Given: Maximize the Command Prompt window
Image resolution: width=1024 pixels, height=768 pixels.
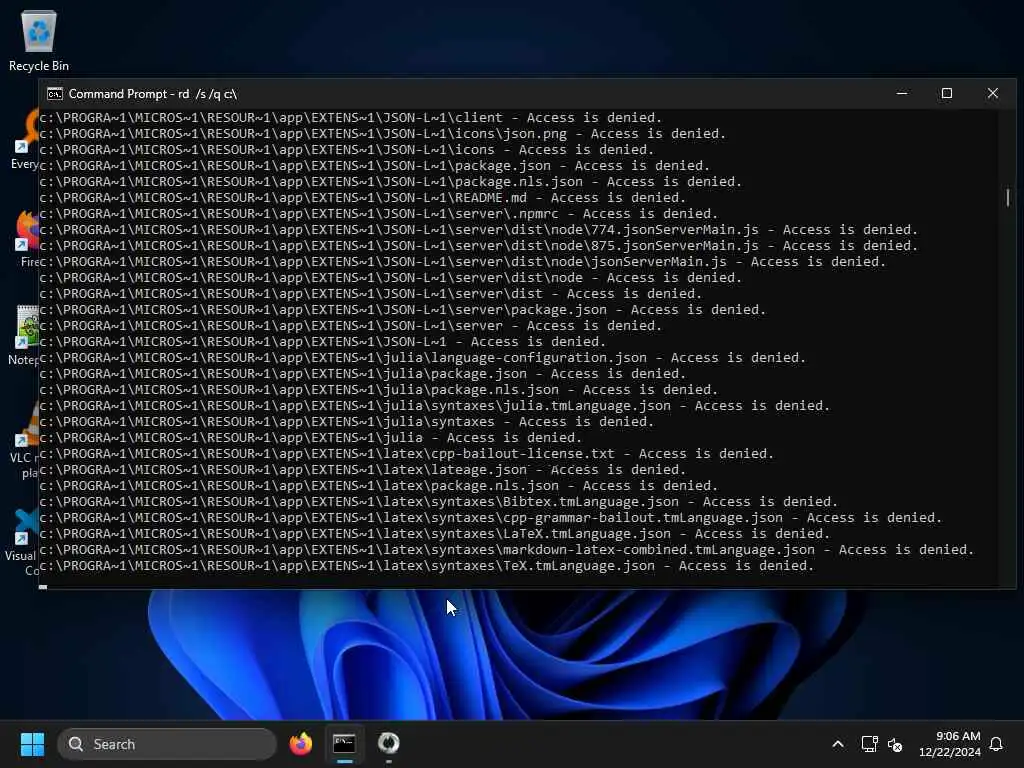Looking at the screenshot, I should point(947,93).
